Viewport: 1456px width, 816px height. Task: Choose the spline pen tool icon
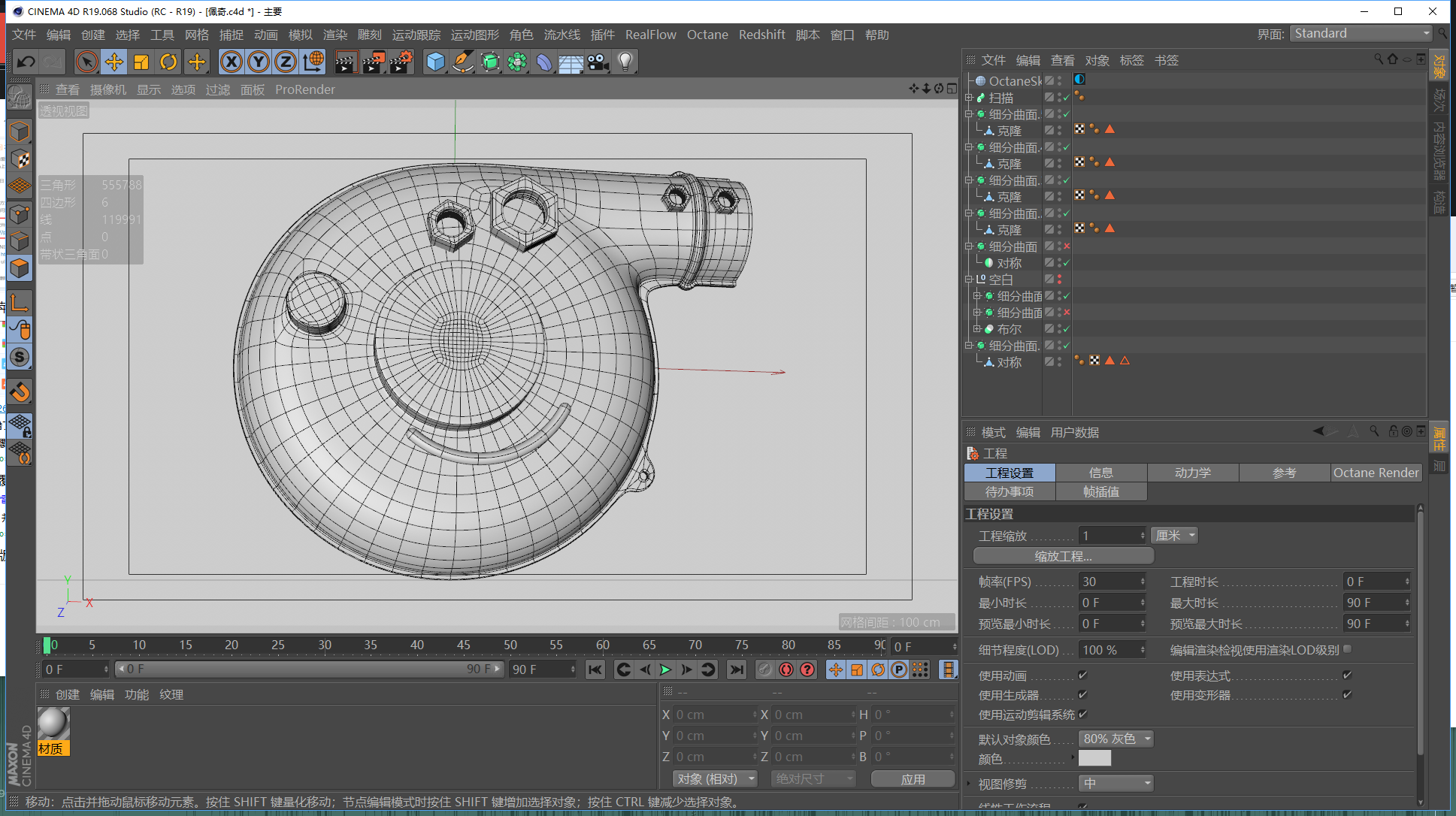pos(463,62)
